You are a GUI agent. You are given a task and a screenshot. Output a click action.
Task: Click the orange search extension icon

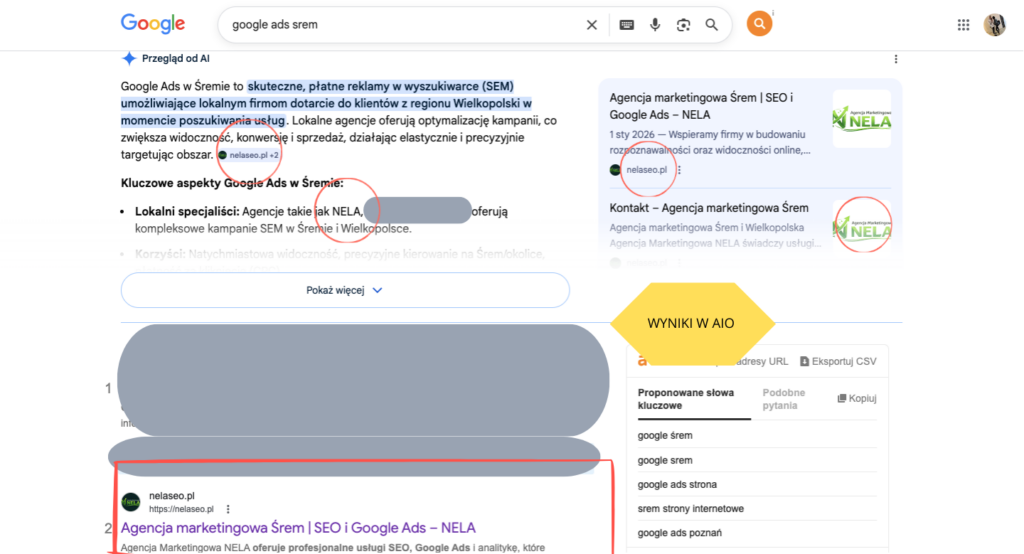tap(759, 24)
